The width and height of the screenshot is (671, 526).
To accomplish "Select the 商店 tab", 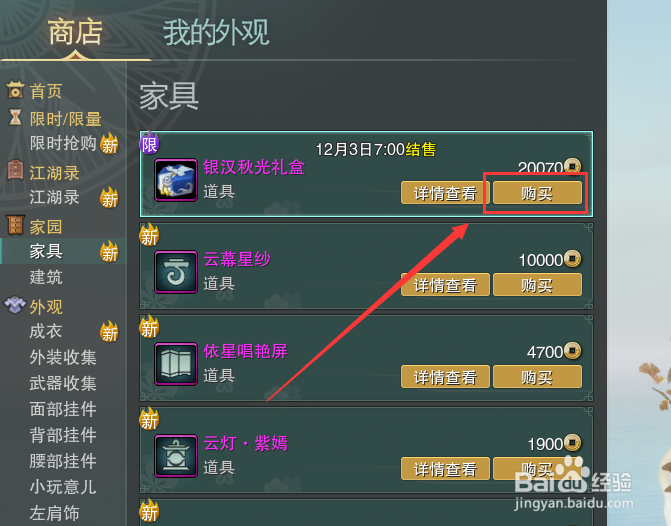I will (x=75, y=33).
